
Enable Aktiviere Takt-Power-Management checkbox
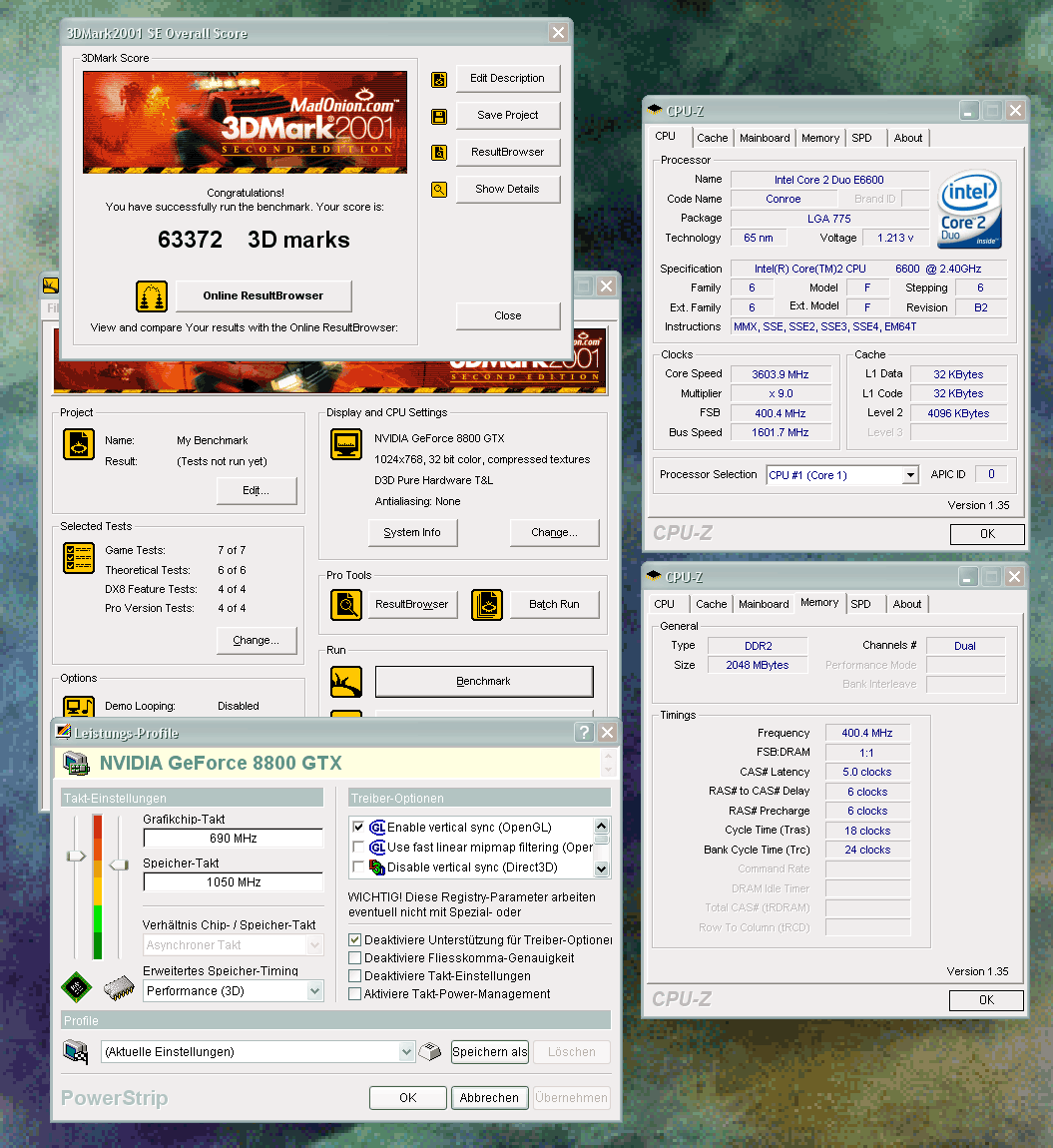coord(355,994)
